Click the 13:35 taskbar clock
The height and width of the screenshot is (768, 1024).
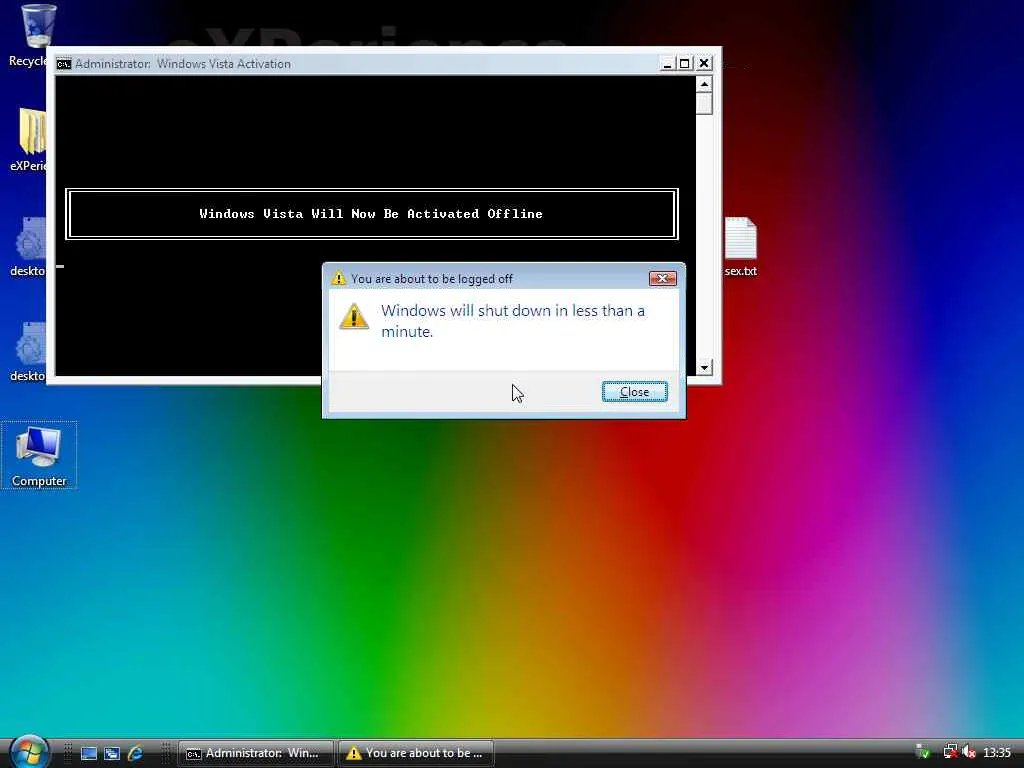[x=997, y=753]
